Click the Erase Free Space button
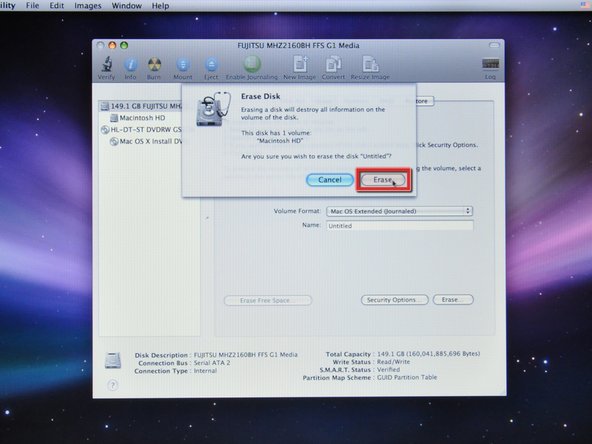The height and width of the screenshot is (444, 592). tap(268, 301)
